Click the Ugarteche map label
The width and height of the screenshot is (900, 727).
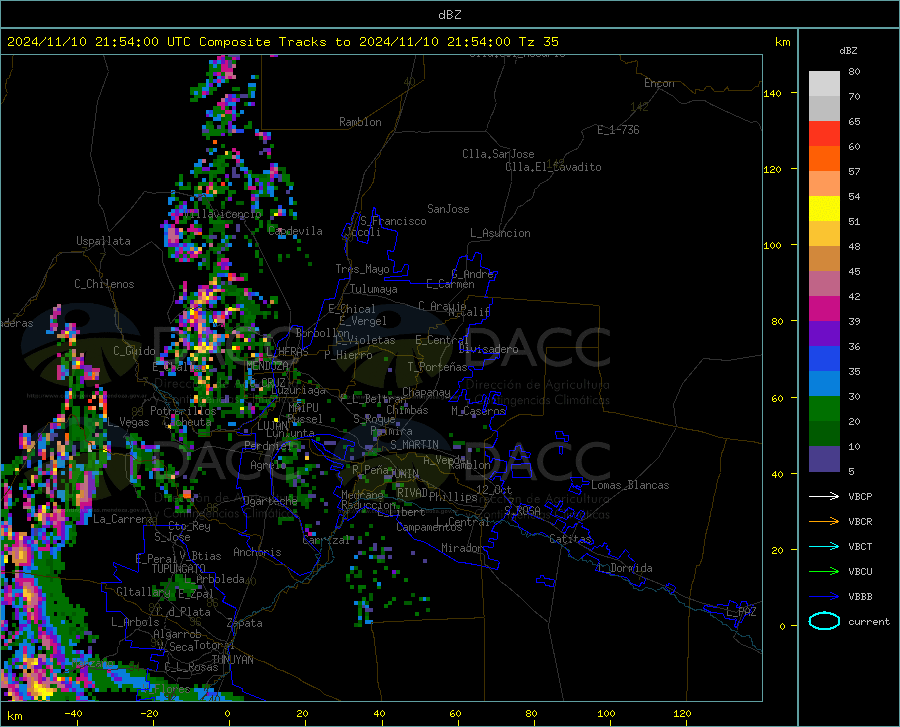click(x=270, y=501)
